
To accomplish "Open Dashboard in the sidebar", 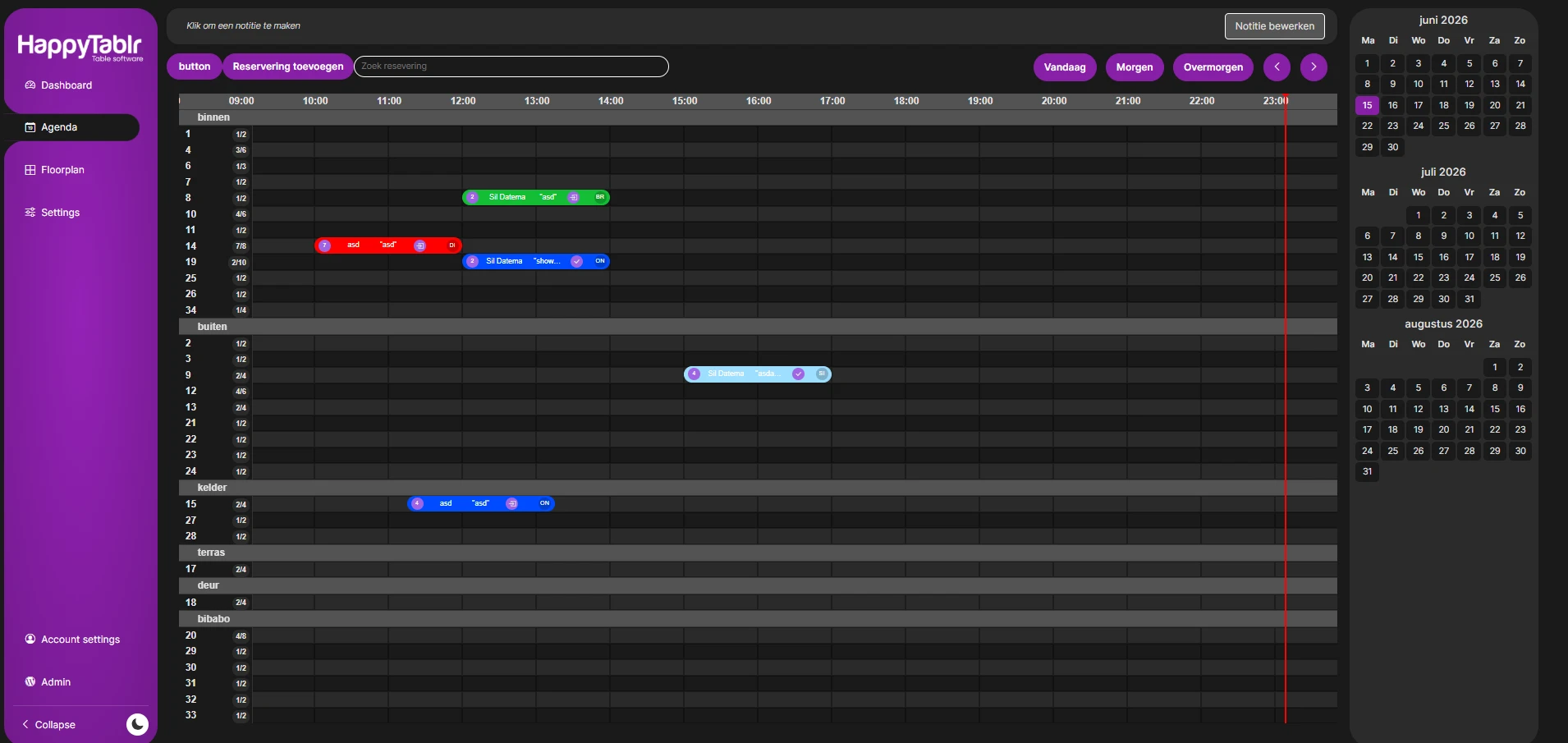I will click(x=58, y=85).
